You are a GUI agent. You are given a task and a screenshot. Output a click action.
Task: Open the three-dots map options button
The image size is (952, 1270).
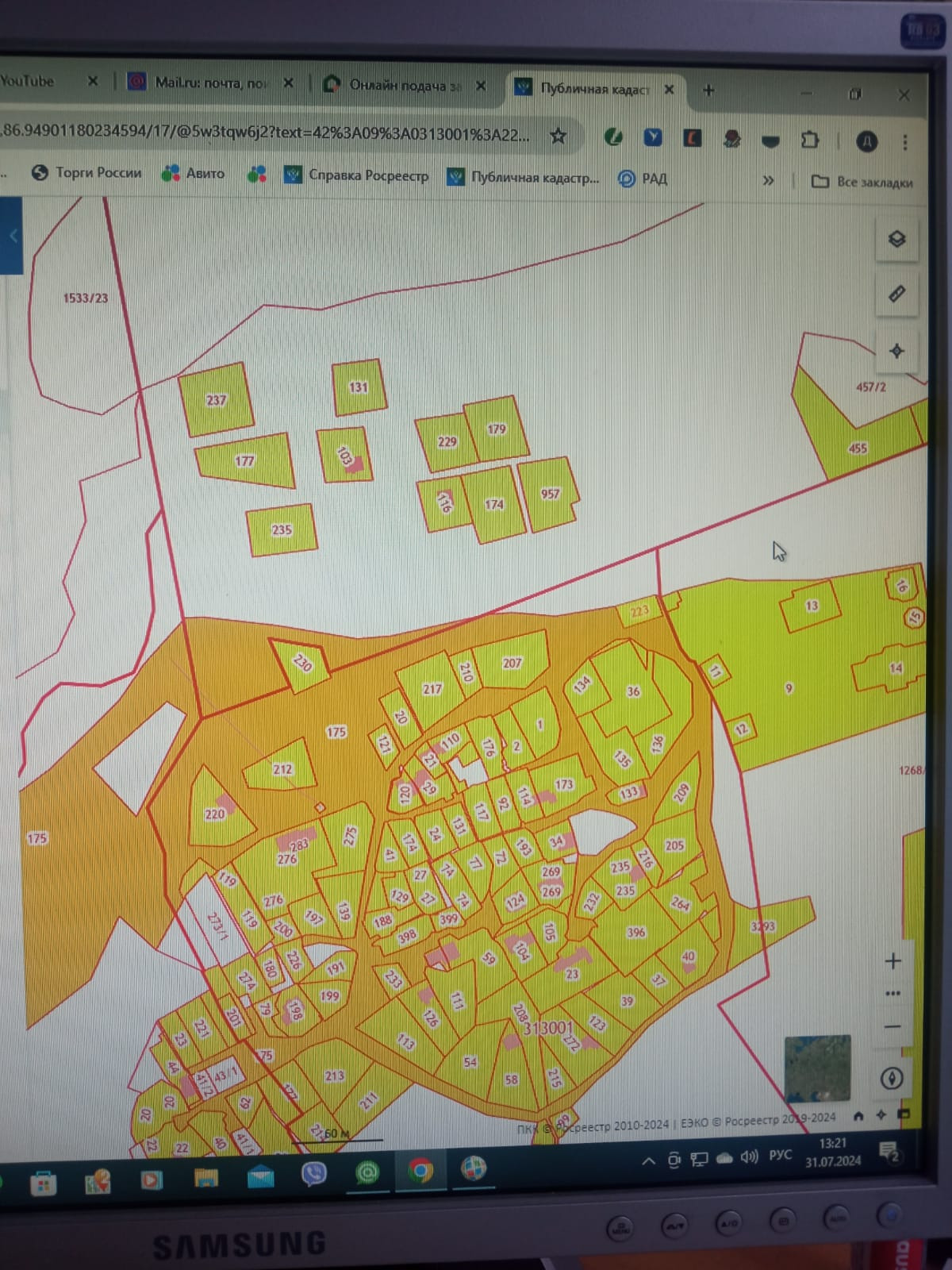click(x=892, y=994)
